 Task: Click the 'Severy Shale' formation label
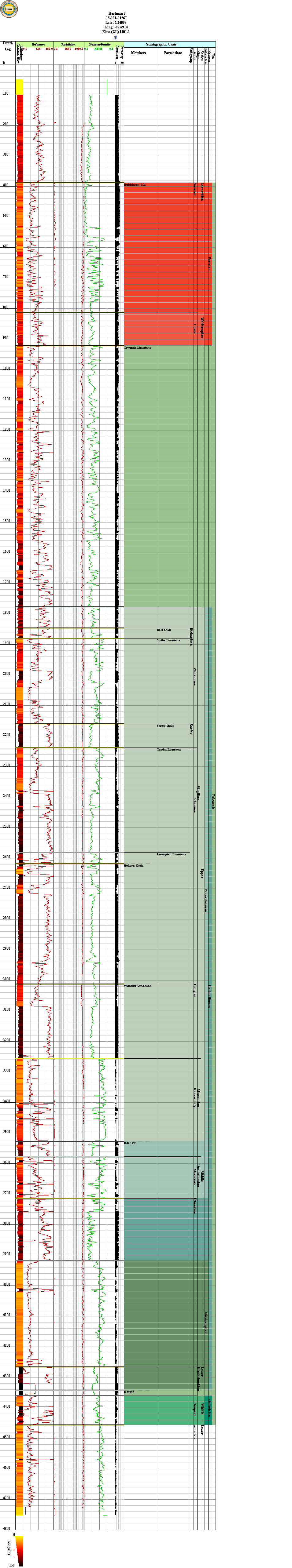pyautogui.click(x=165, y=726)
